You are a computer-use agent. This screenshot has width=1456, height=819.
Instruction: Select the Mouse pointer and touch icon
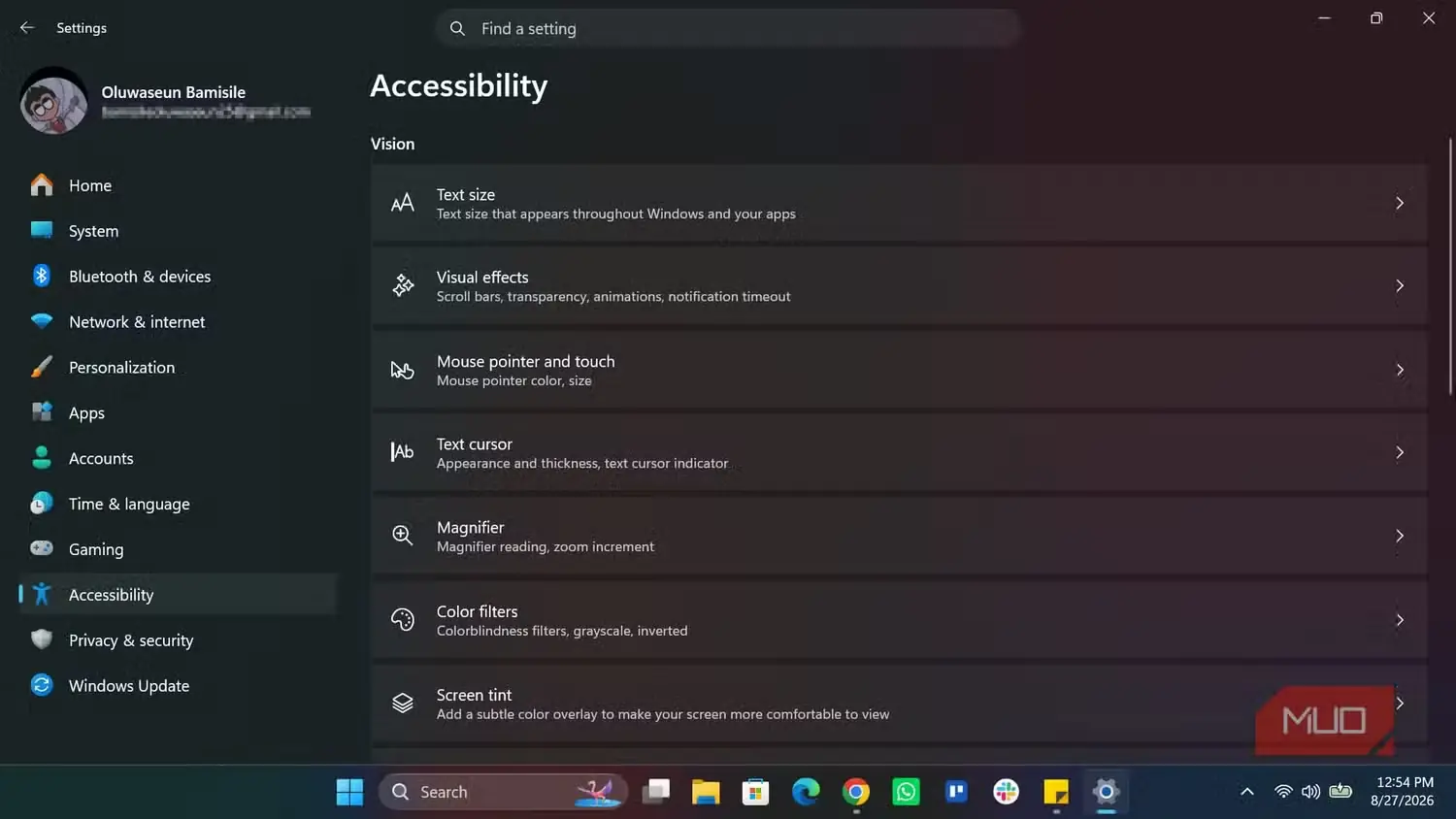(x=402, y=370)
